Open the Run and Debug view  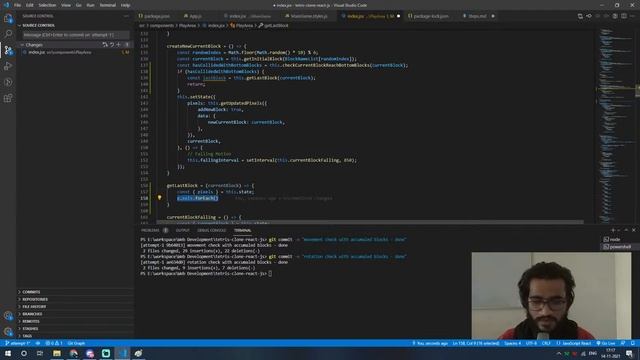[8, 66]
